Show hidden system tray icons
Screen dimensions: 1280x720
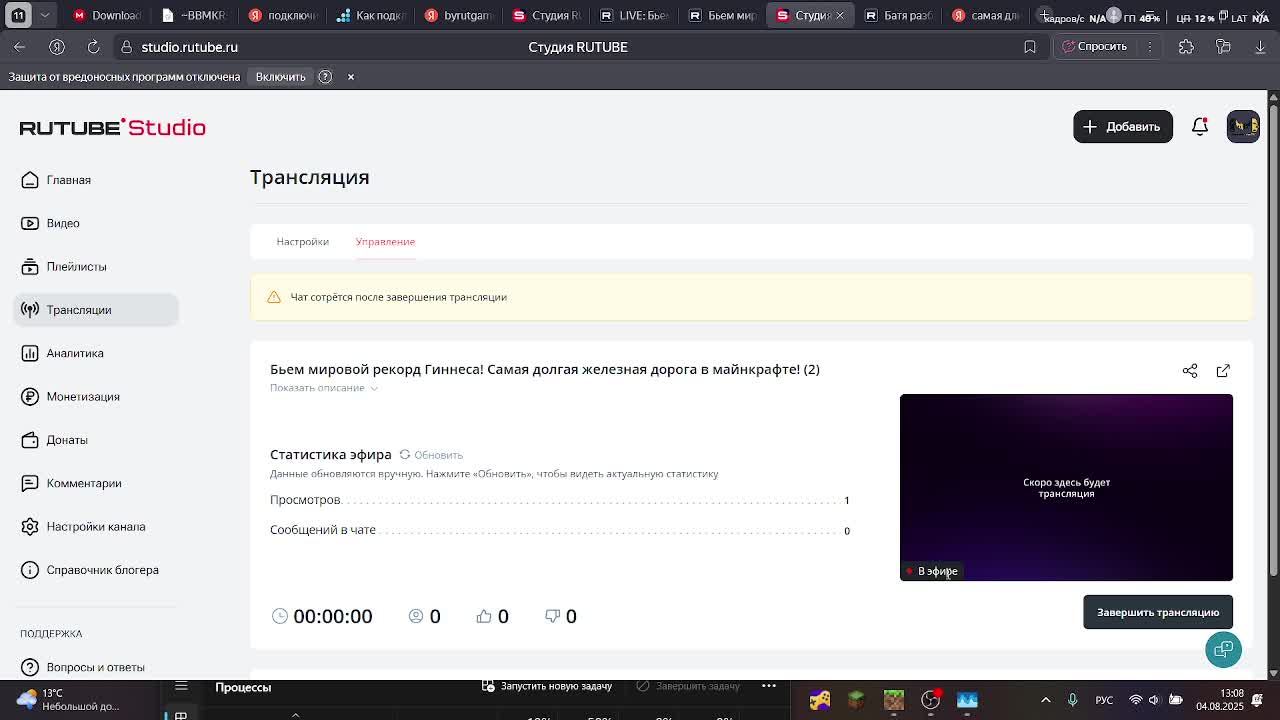pyautogui.click(x=1046, y=700)
